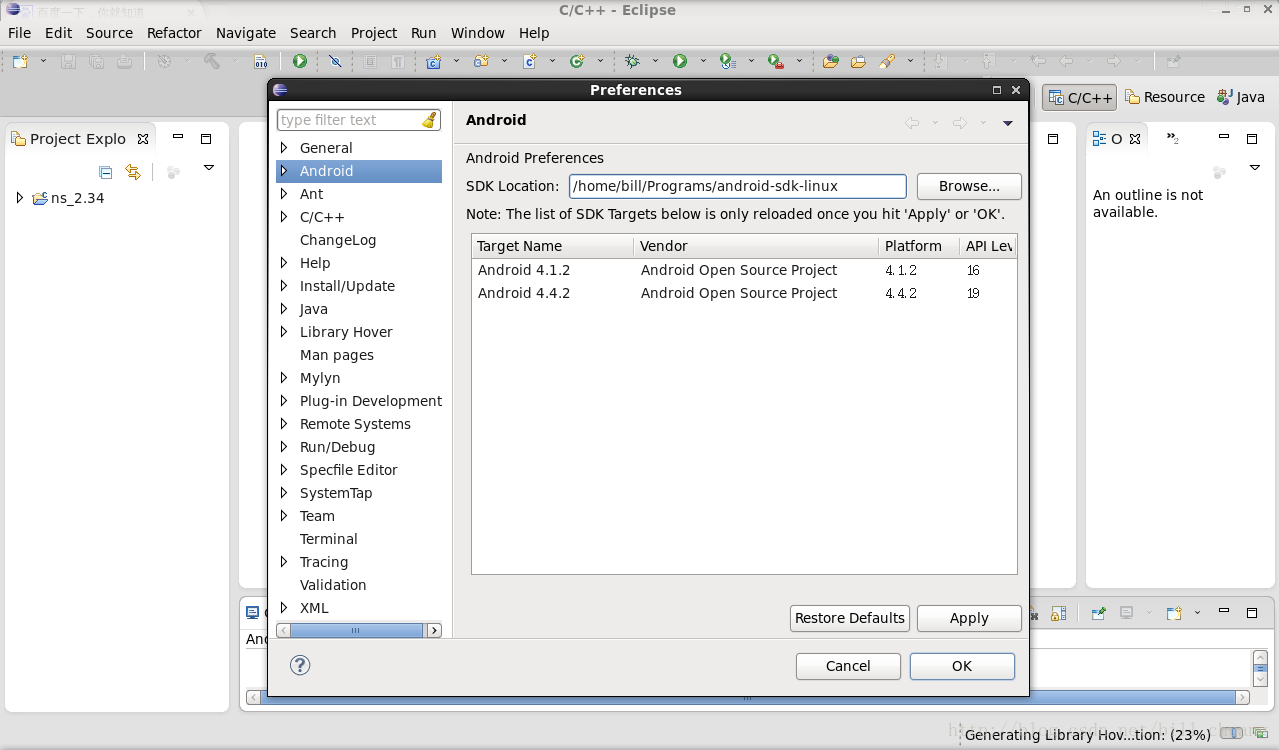
Task: Click the Browse... button
Action: point(969,186)
